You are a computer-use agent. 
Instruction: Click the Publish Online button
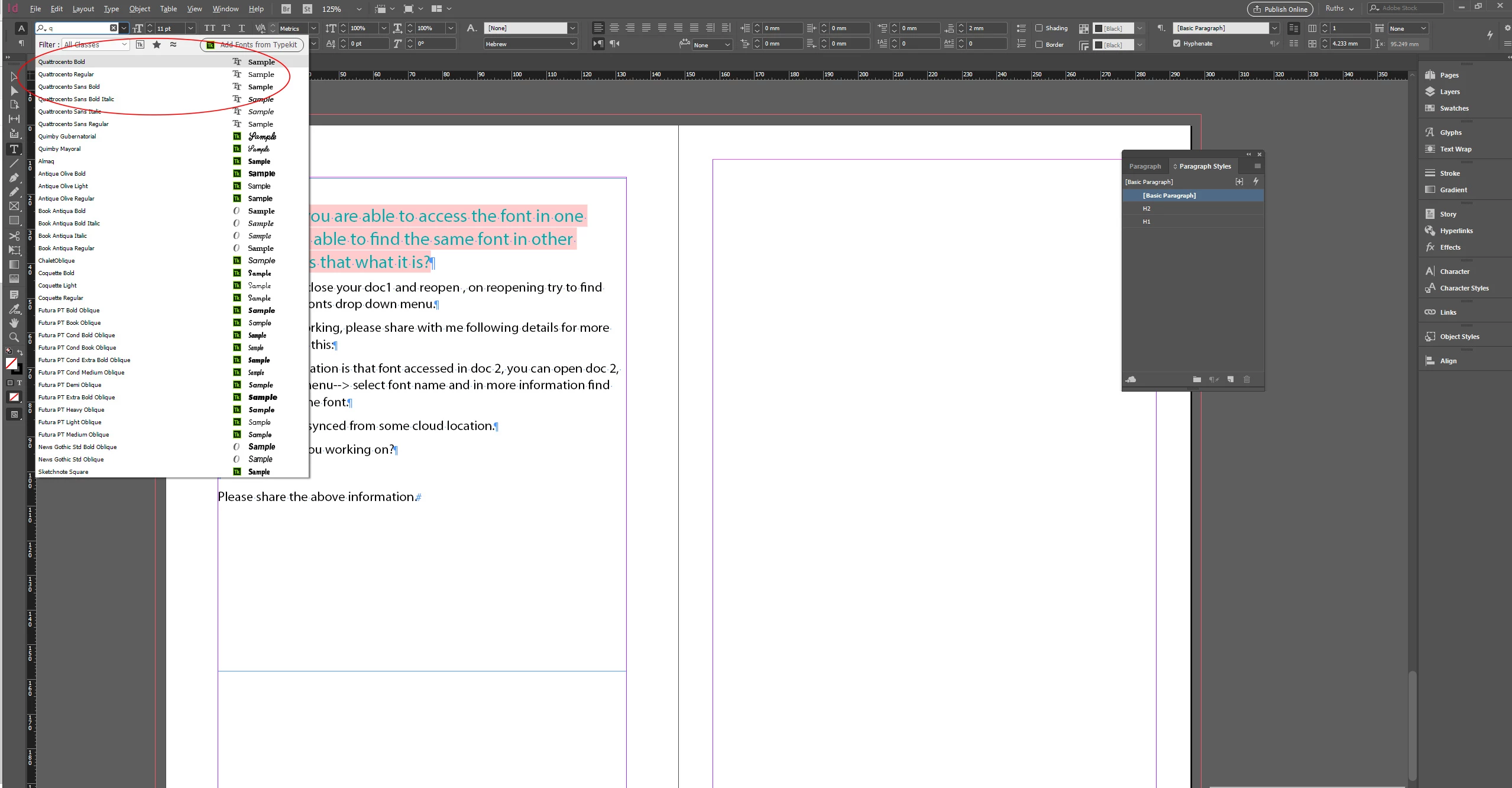pos(1280,9)
